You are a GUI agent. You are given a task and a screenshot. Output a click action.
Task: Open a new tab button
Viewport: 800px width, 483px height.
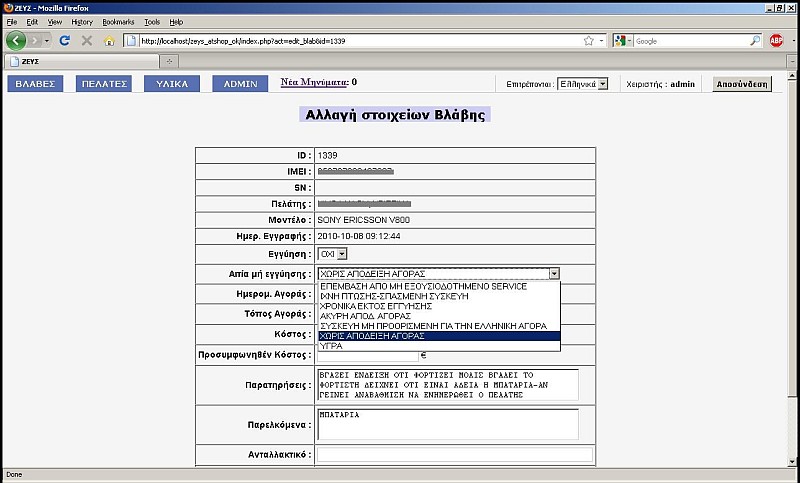pos(169,61)
